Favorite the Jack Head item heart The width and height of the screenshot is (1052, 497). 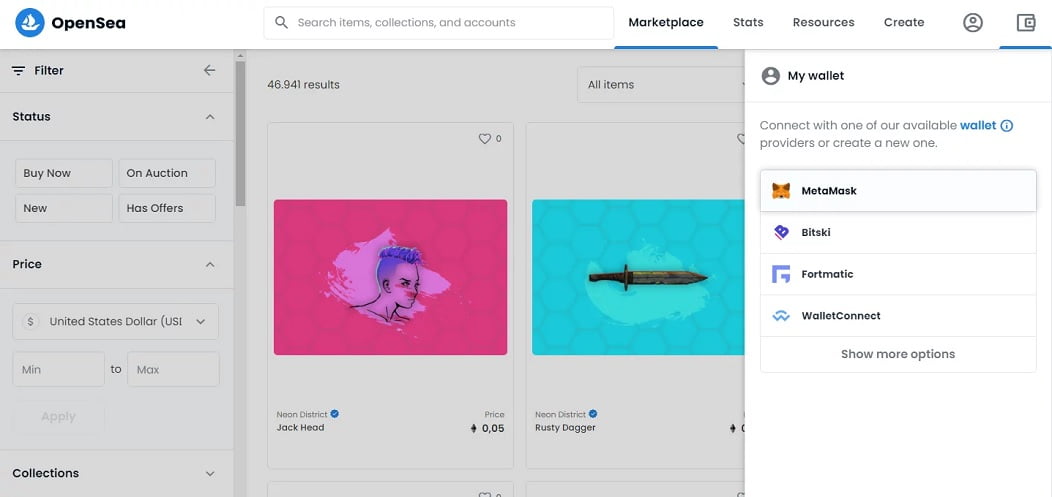click(x=484, y=139)
